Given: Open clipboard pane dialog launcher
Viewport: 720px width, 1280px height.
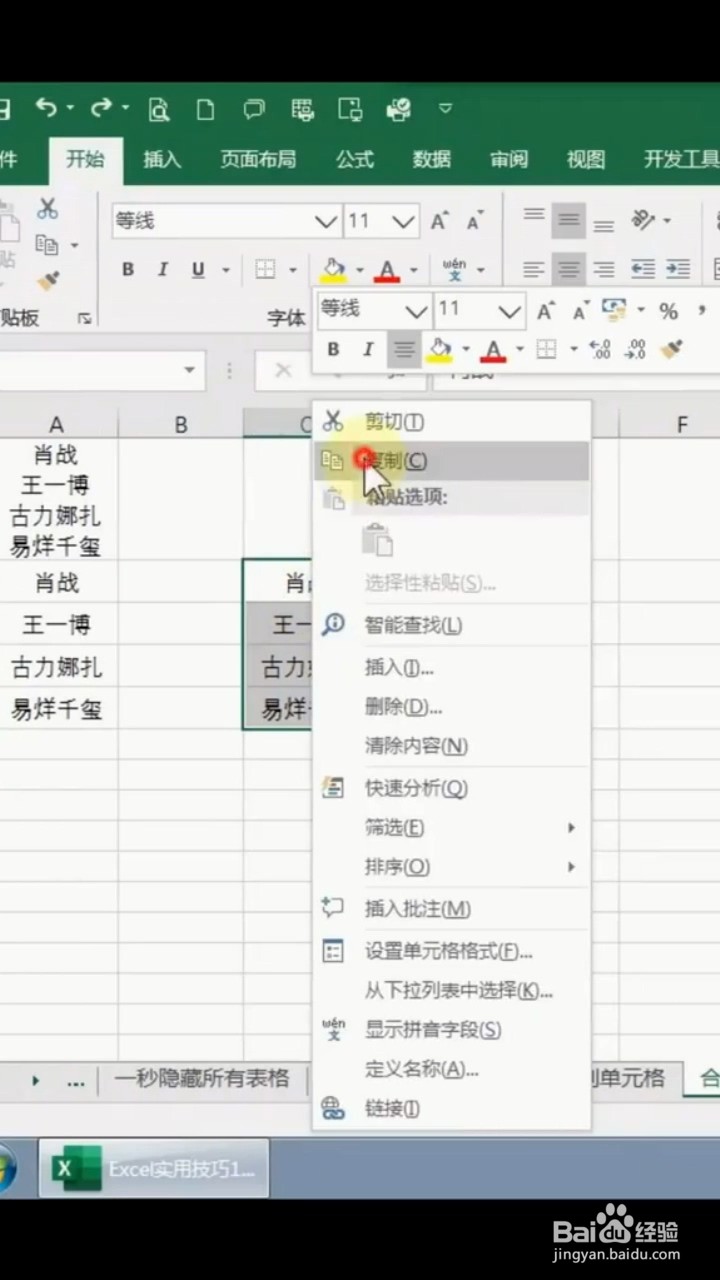Looking at the screenshot, I should coord(85,319).
